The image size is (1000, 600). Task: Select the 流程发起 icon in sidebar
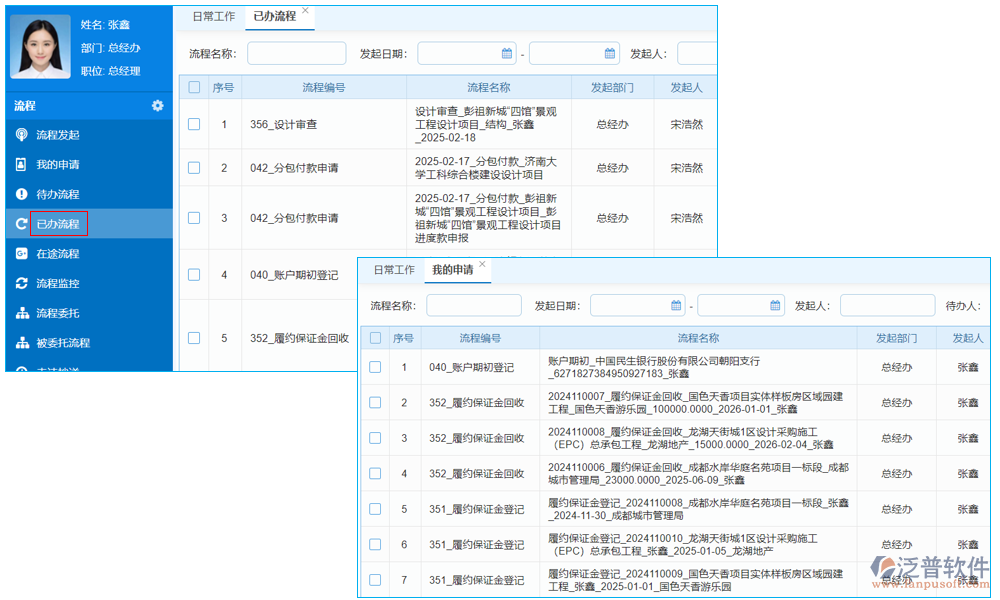click(23, 134)
